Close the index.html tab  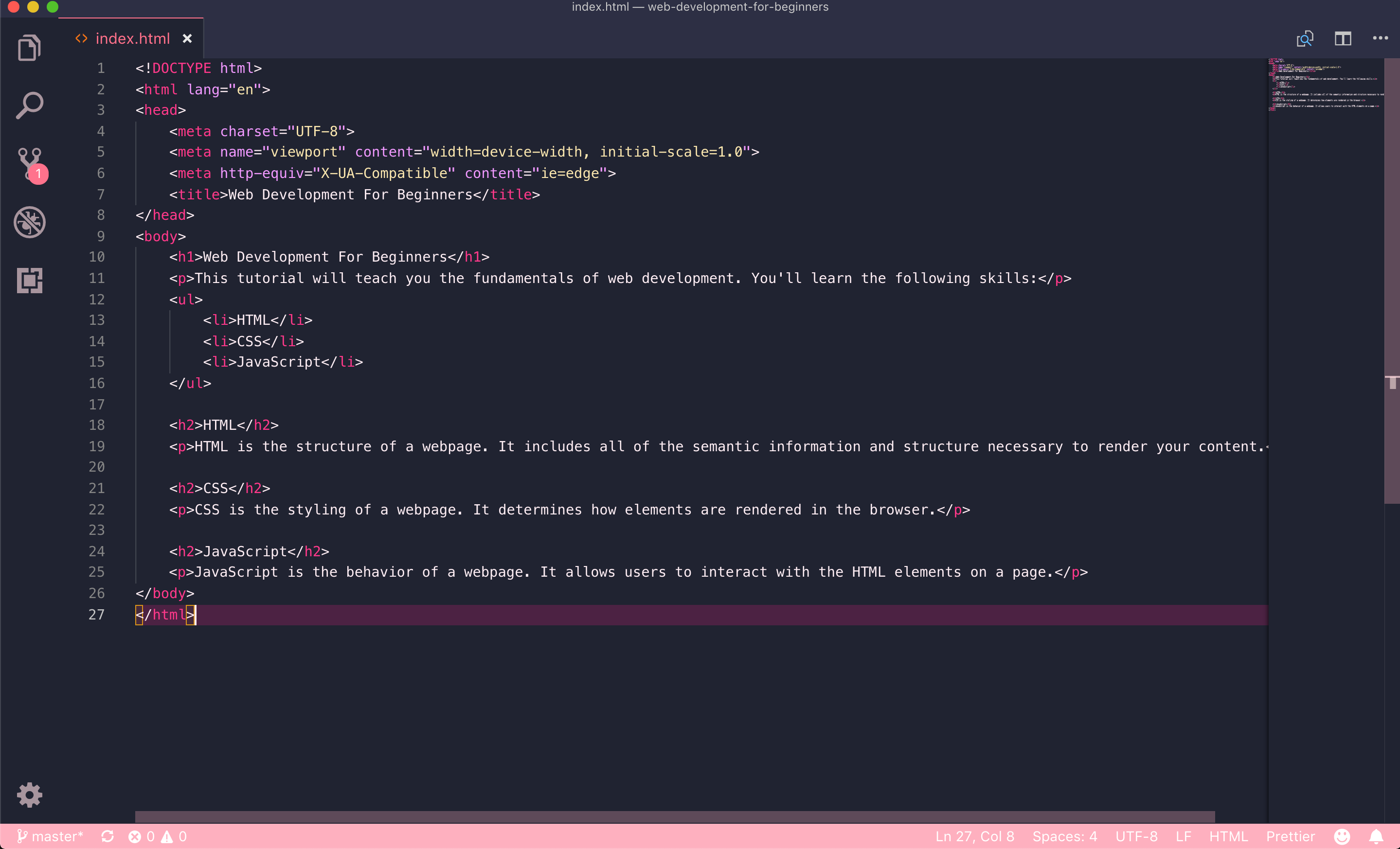187,38
